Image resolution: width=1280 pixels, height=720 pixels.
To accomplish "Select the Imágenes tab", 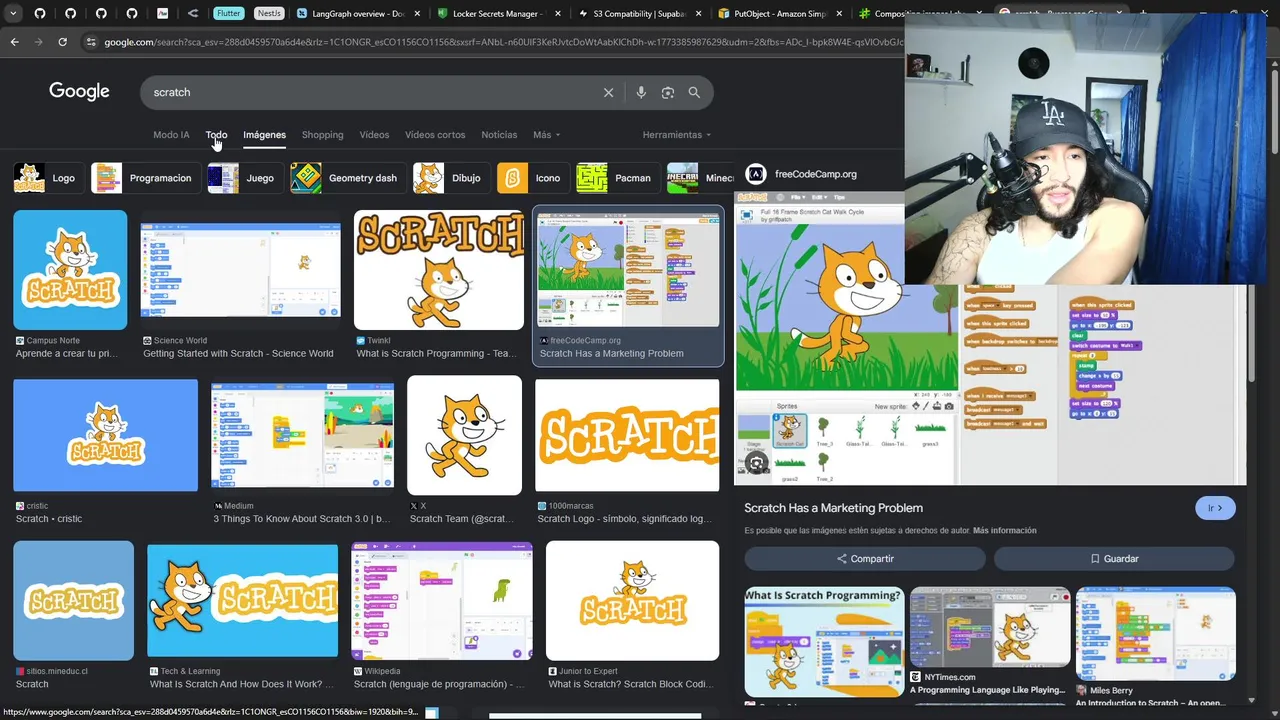I will point(264,135).
